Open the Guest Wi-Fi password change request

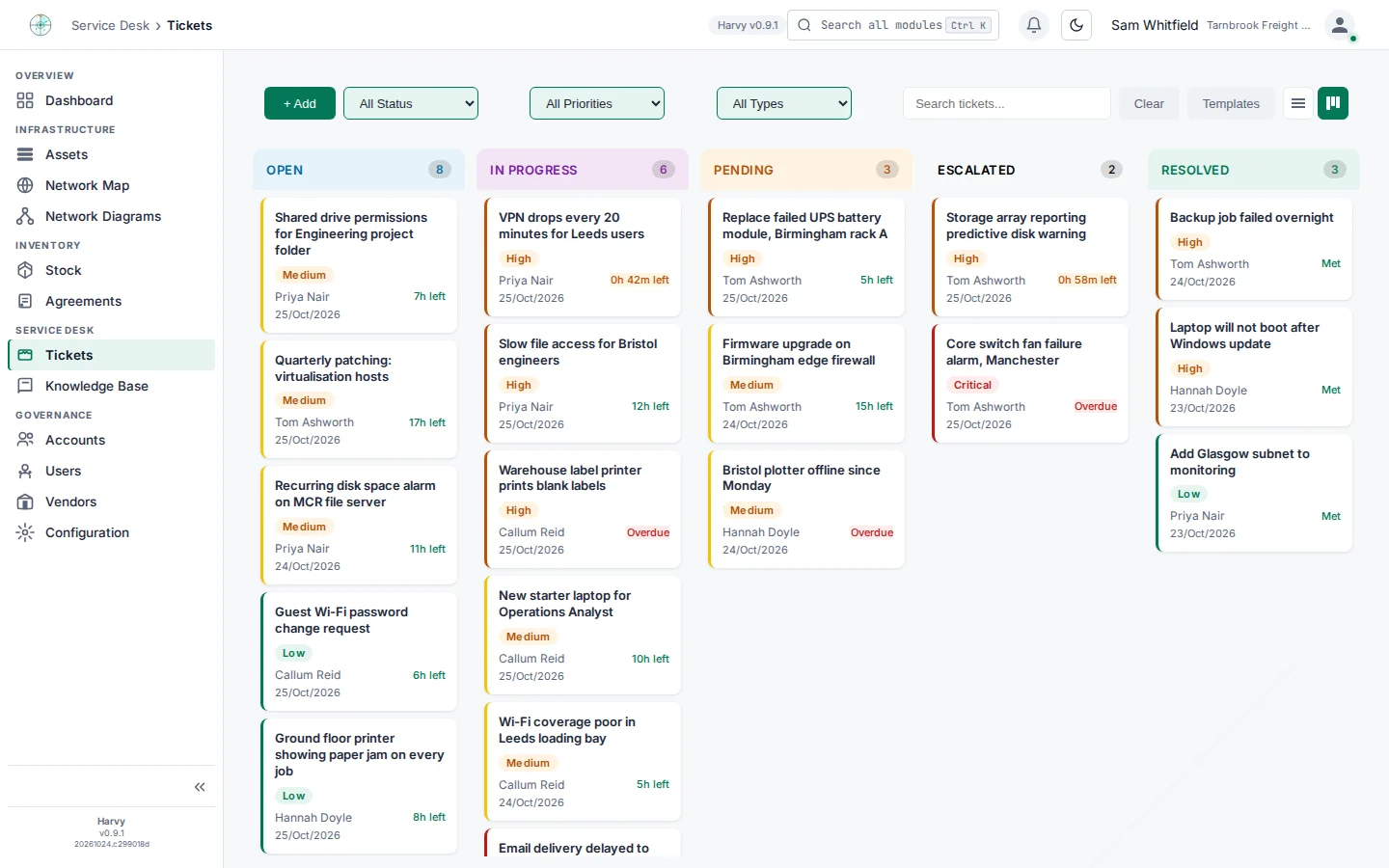click(x=359, y=651)
